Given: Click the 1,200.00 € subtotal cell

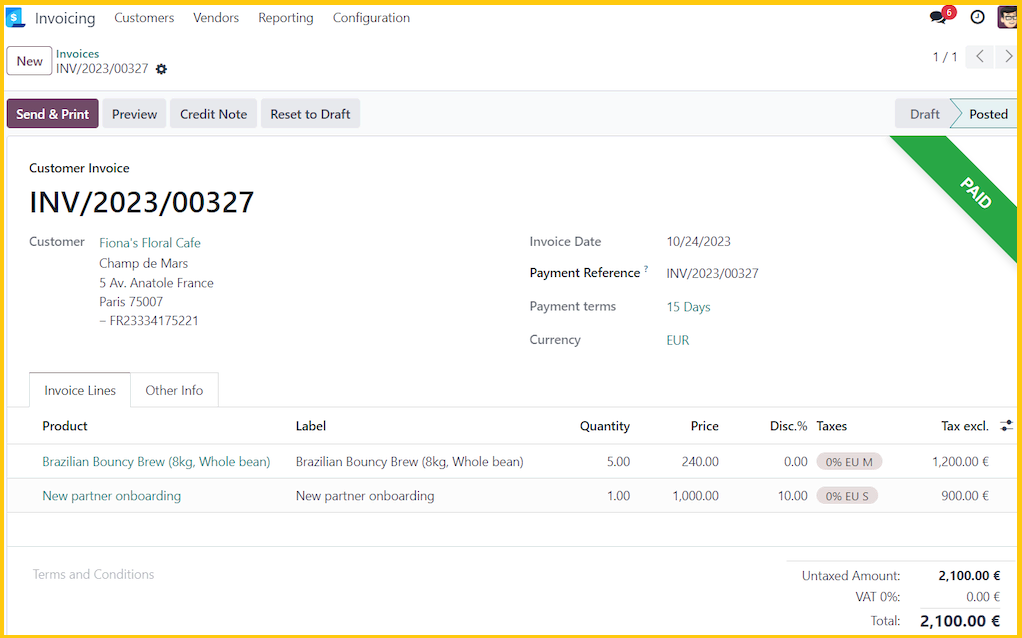Looking at the screenshot, I should click(960, 461).
